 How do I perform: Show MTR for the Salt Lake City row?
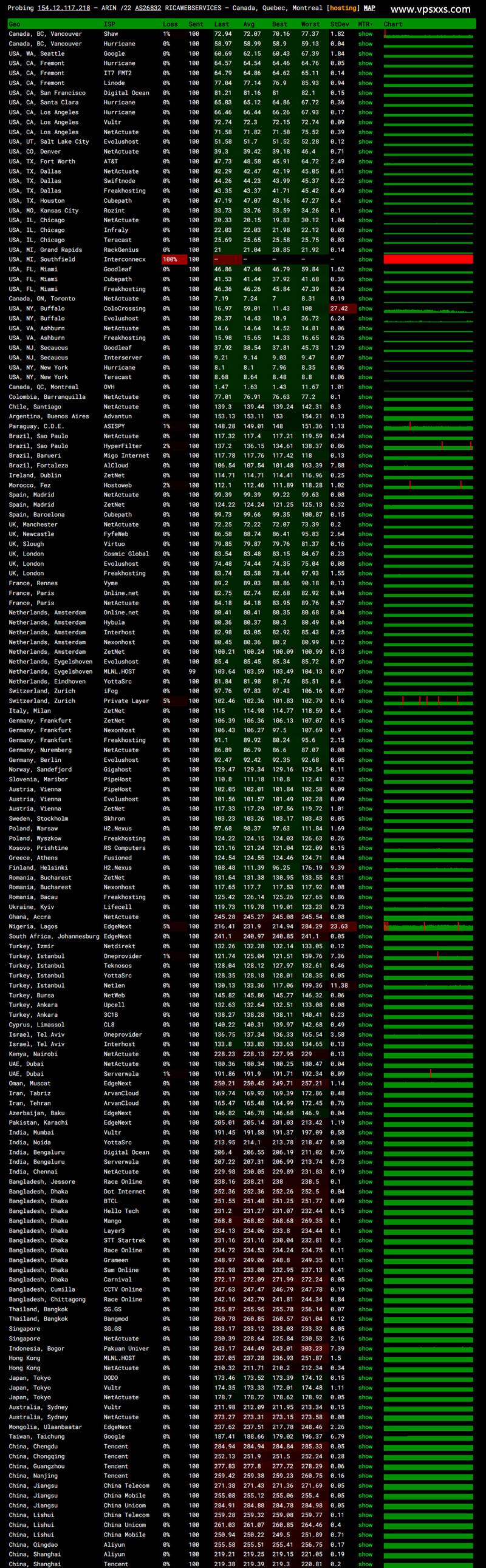pyautogui.click(x=366, y=142)
